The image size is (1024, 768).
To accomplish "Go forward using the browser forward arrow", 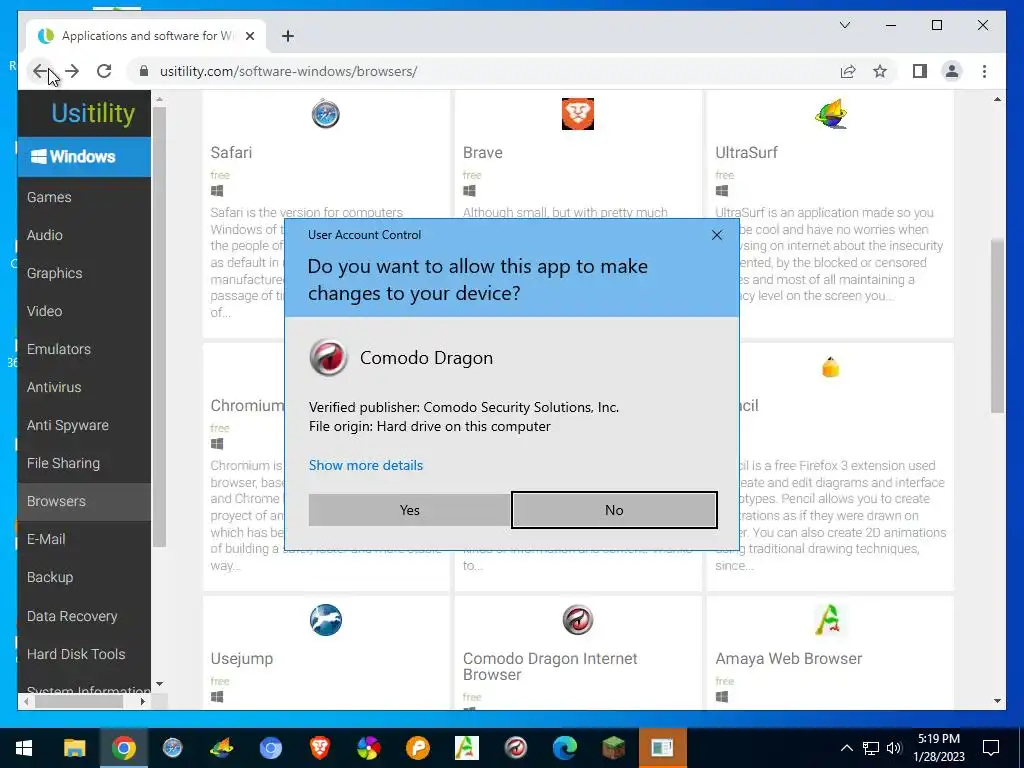I will coord(72,71).
